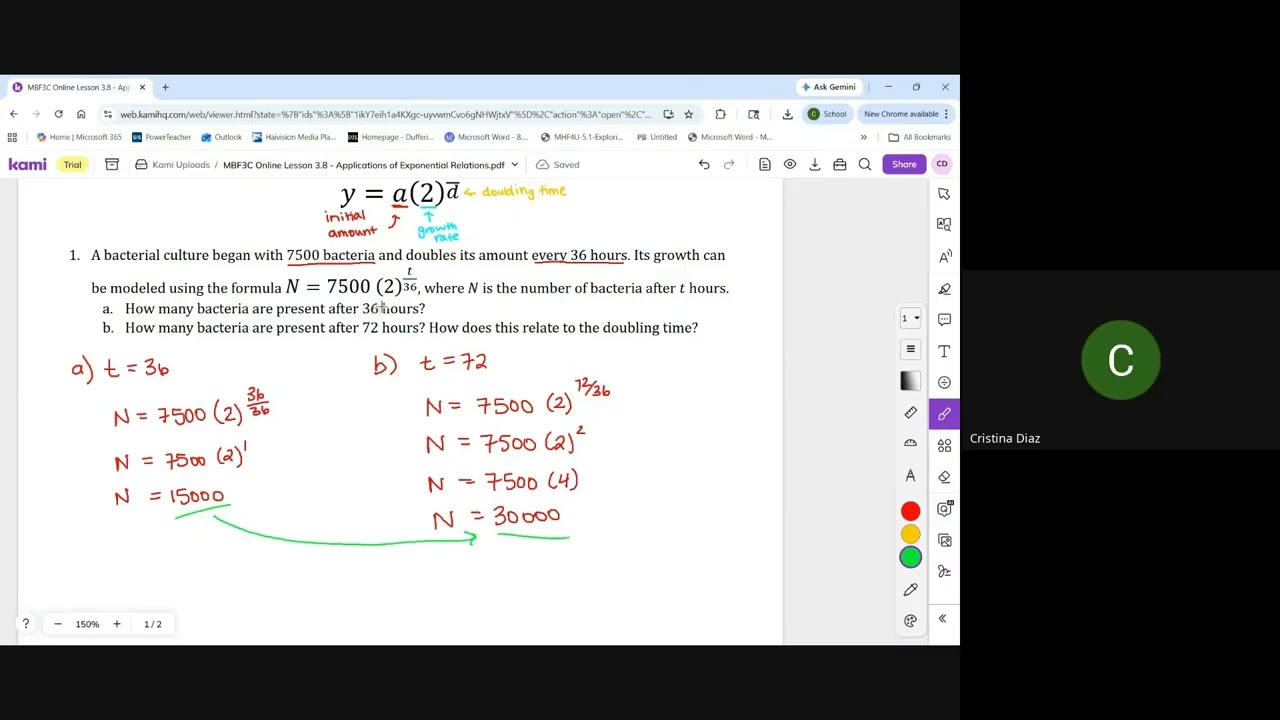
Task: Click the Kami logo
Action: pos(27,164)
